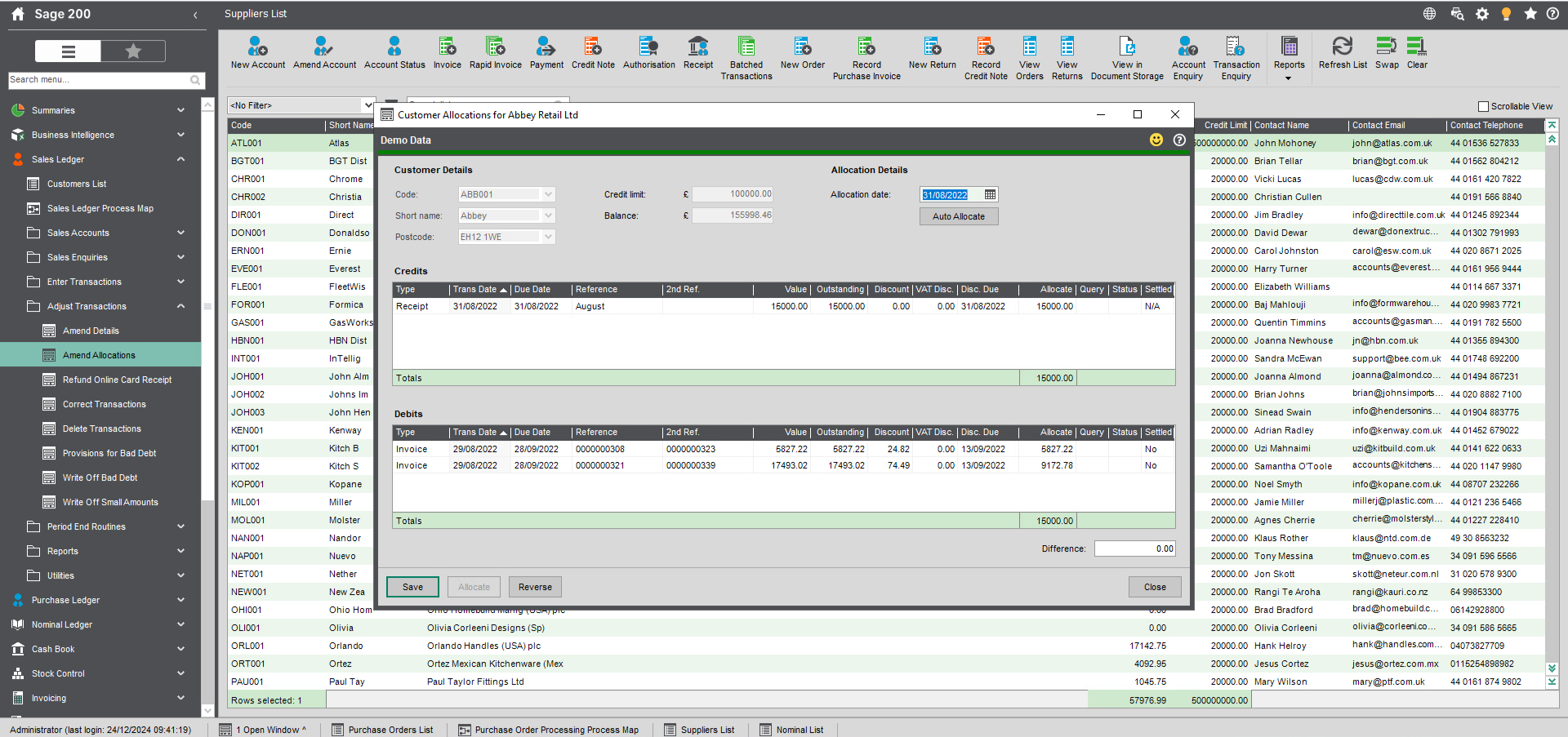This screenshot has height=737, width=1568.
Task: Switch to the favorites star view
Action: (132, 51)
